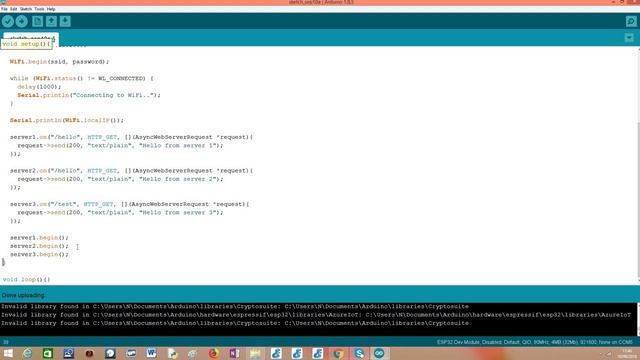Click the server2.on("/hello" line
Viewport: 640px width, 360px height.
131,171
